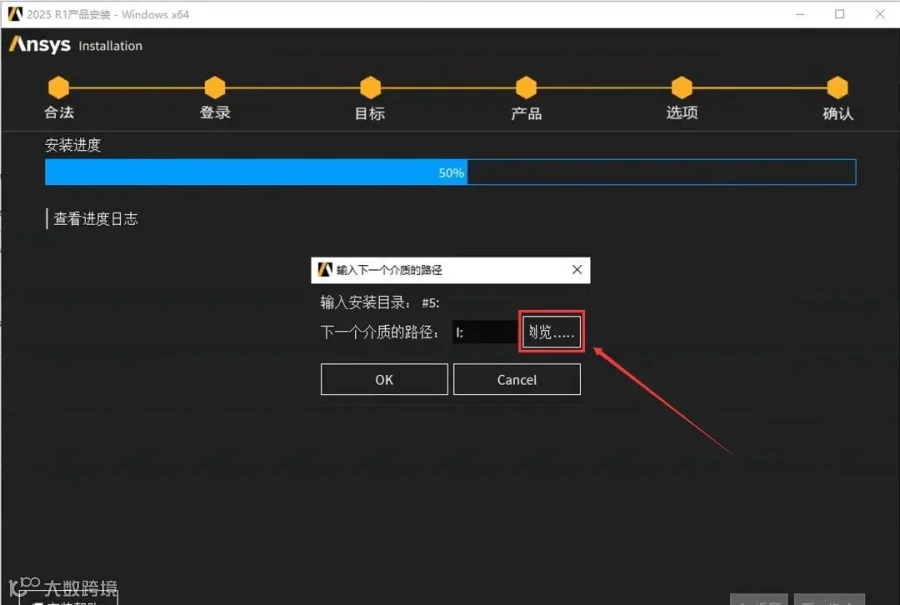Viewport: 900px width, 605px height.
Task: Close the 输入下一个介质的路径 dialog
Action: [577, 269]
